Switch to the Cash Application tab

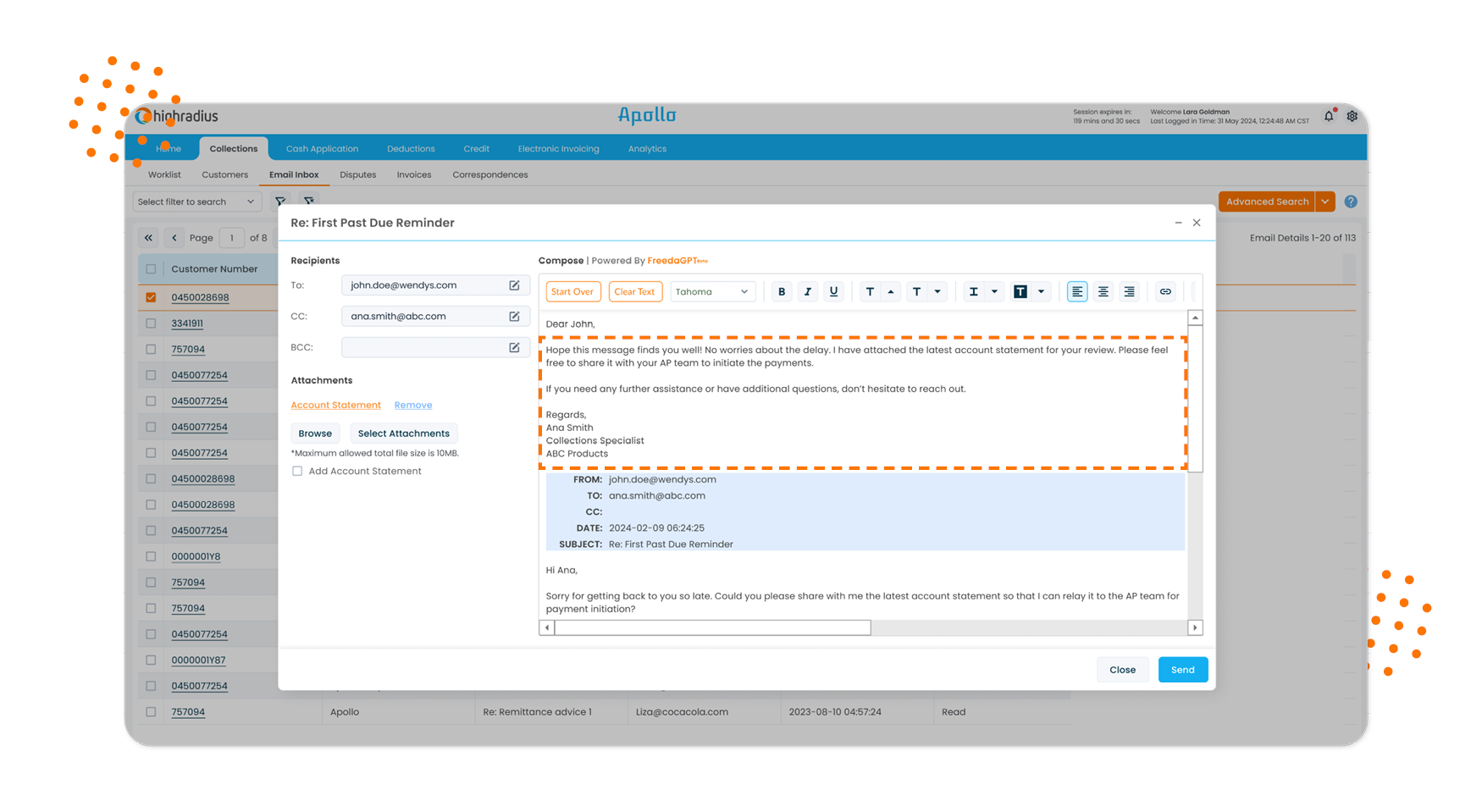coord(322,148)
